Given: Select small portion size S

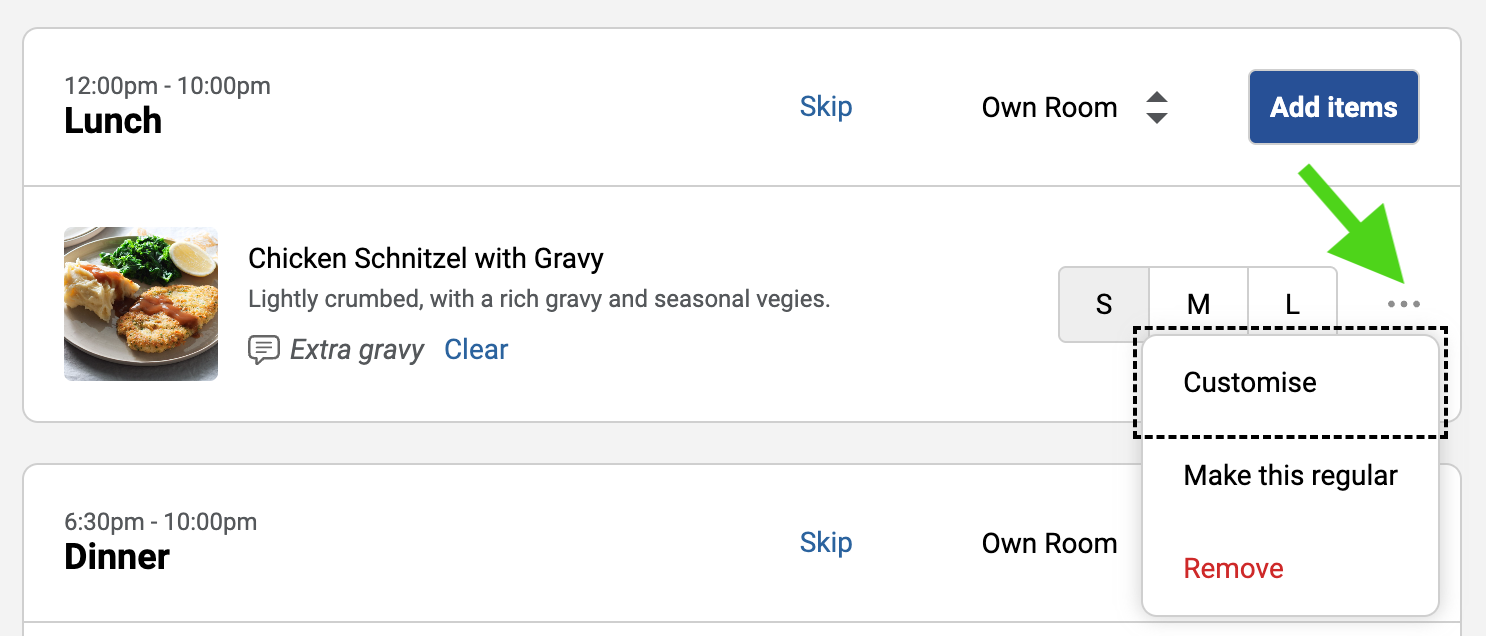Looking at the screenshot, I should 1104,304.
